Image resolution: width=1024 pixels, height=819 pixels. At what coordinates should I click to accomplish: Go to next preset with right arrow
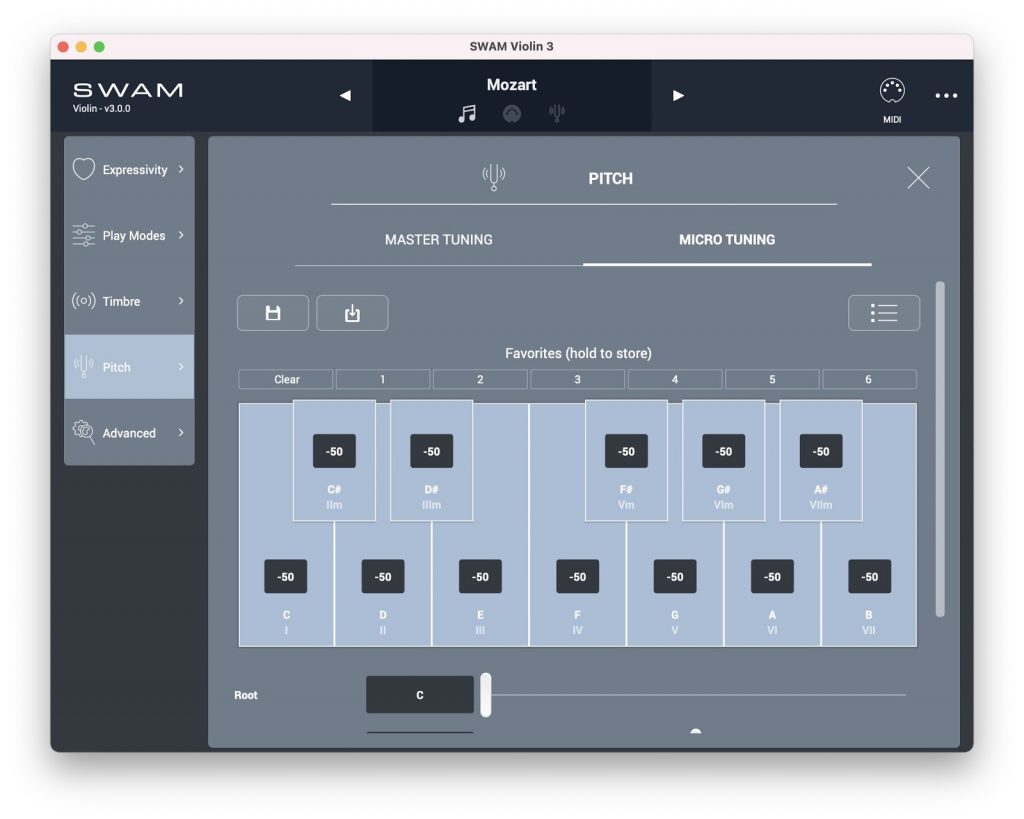(678, 96)
